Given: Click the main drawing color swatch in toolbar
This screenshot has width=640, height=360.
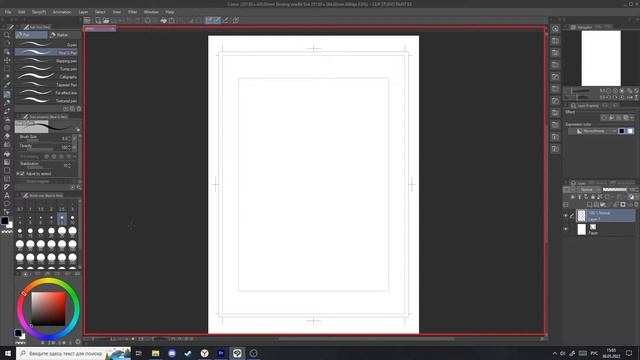Looking at the screenshot, I should [x=4, y=221].
